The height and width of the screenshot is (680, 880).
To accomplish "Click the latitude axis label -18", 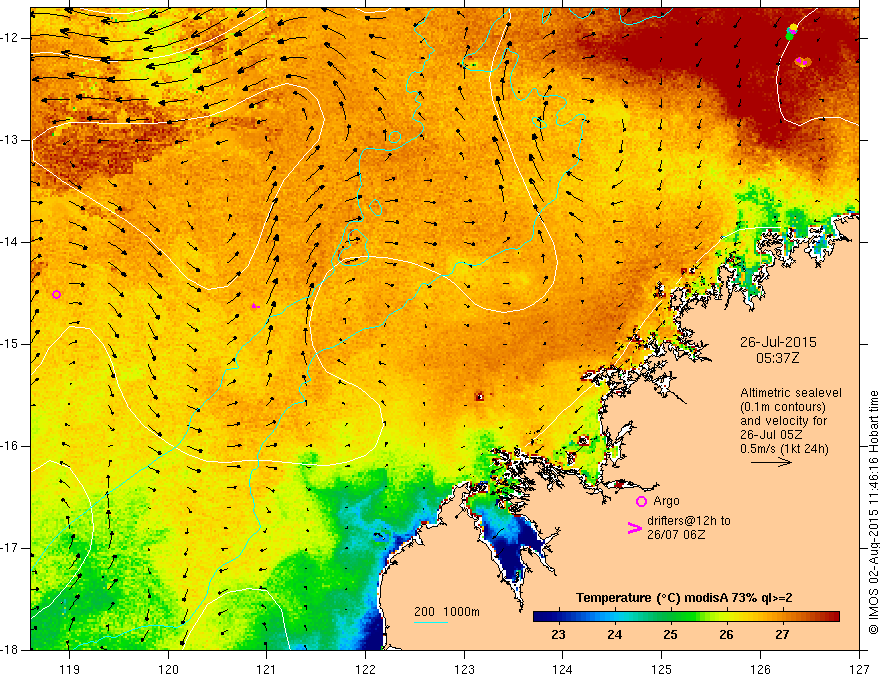I will tap(11, 650).
